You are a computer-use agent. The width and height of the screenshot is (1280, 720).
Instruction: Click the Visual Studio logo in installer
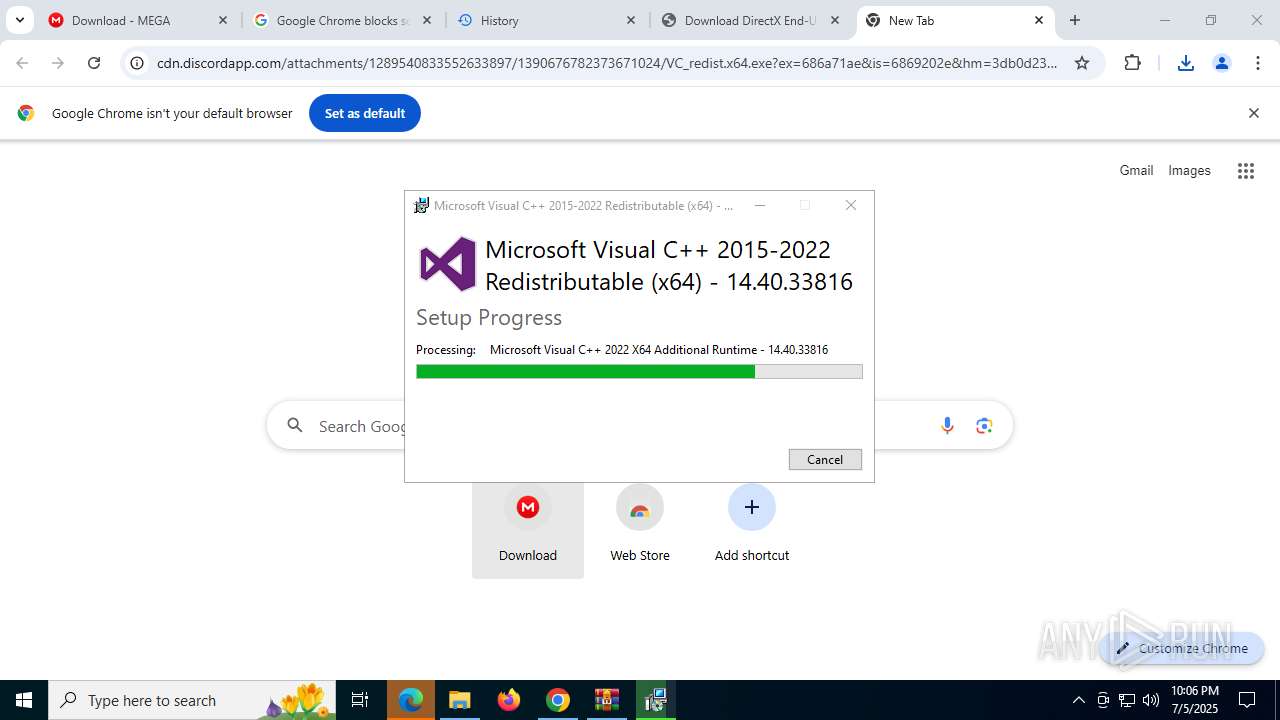pos(447,264)
